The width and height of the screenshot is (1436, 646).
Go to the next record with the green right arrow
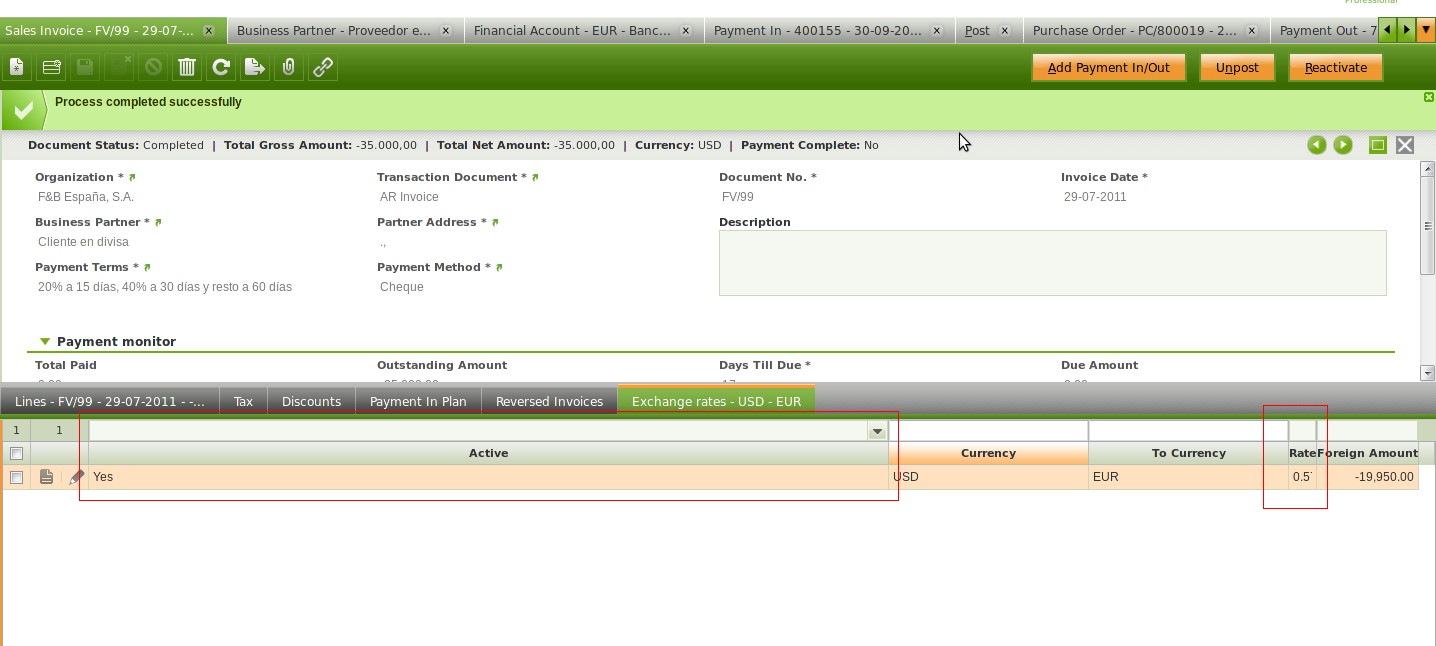[1343, 145]
